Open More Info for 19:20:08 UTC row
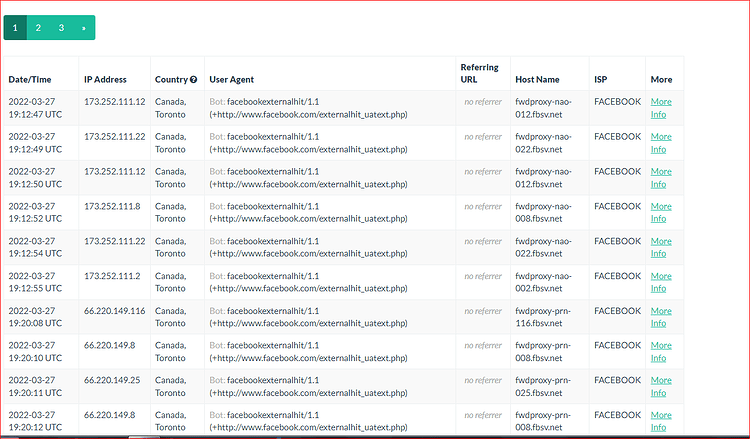The height and width of the screenshot is (439, 750). click(x=661, y=317)
